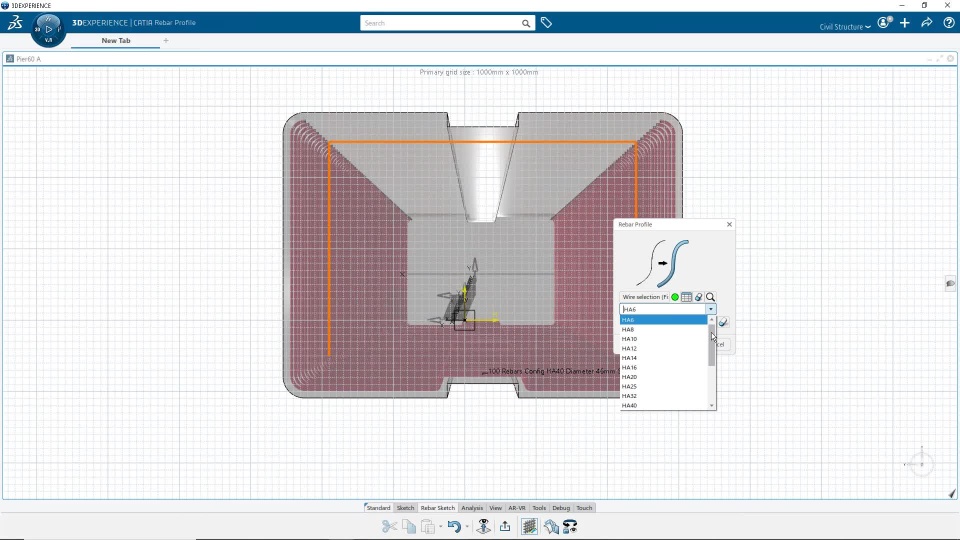
Task: Click the HA6 combo box text field
Action: click(663, 309)
